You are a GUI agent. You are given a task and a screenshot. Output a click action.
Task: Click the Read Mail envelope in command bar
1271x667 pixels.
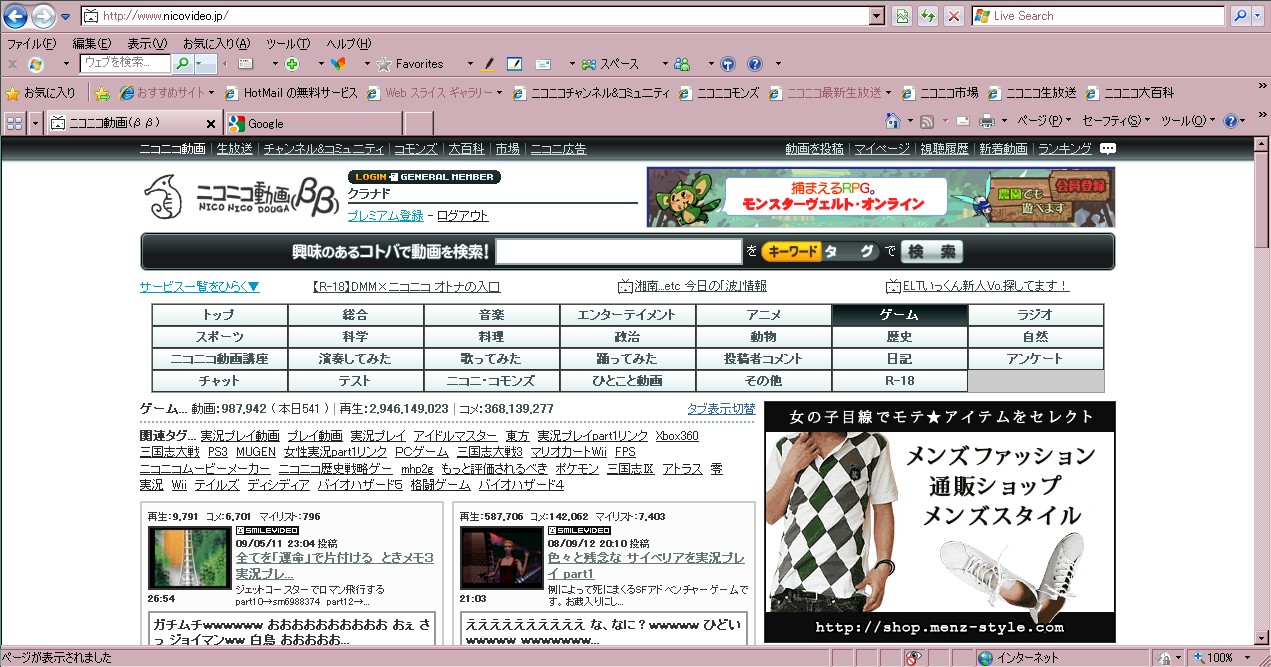click(x=962, y=121)
